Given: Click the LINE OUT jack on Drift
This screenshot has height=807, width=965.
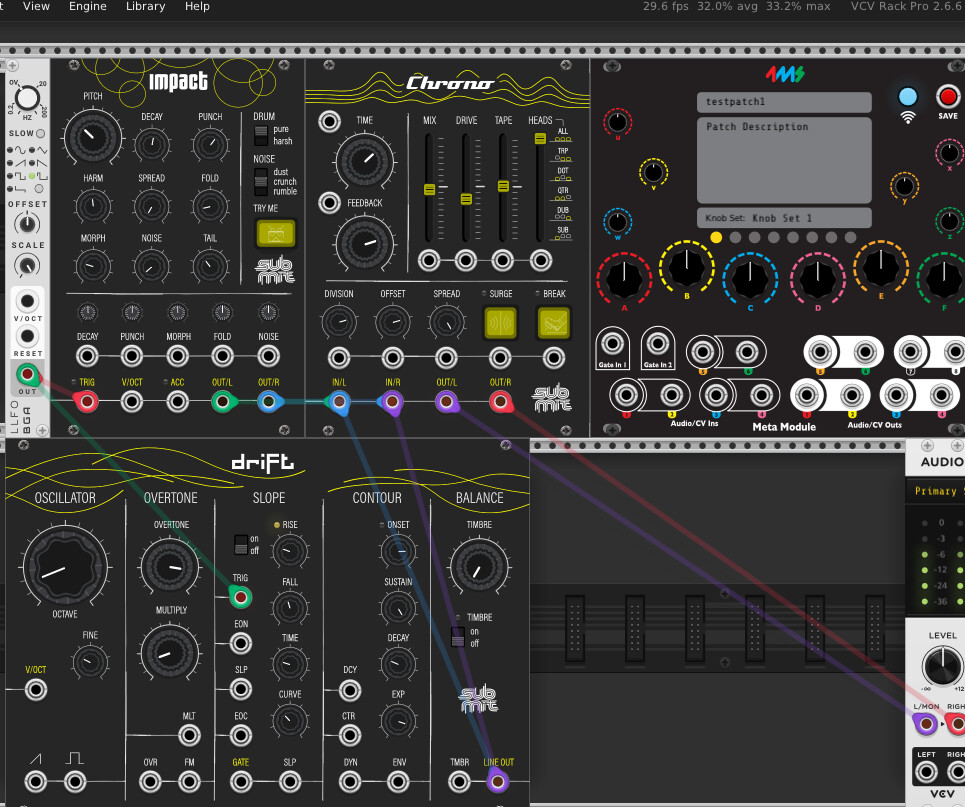Looking at the screenshot, I should tap(497, 782).
